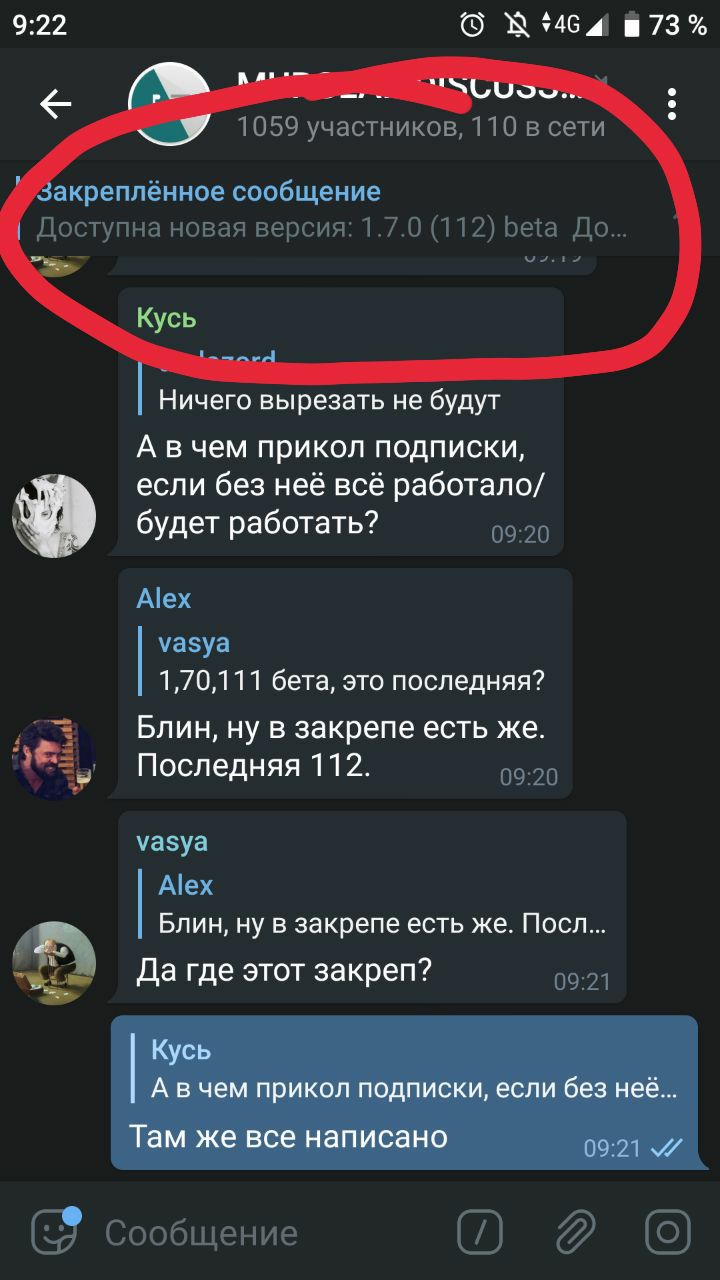
Task: Open the group chat avatar
Action: pyautogui.click(x=170, y=103)
